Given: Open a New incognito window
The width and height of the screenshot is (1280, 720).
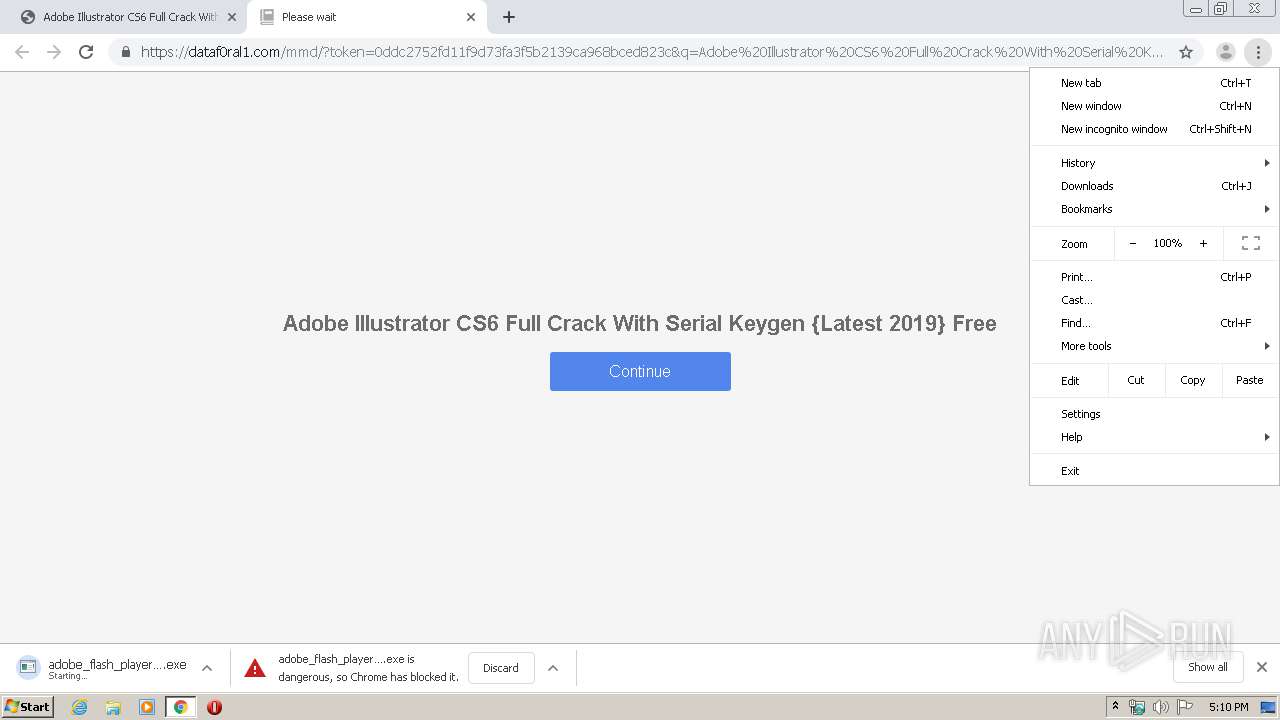Looking at the screenshot, I should click(x=1155, y=129).
